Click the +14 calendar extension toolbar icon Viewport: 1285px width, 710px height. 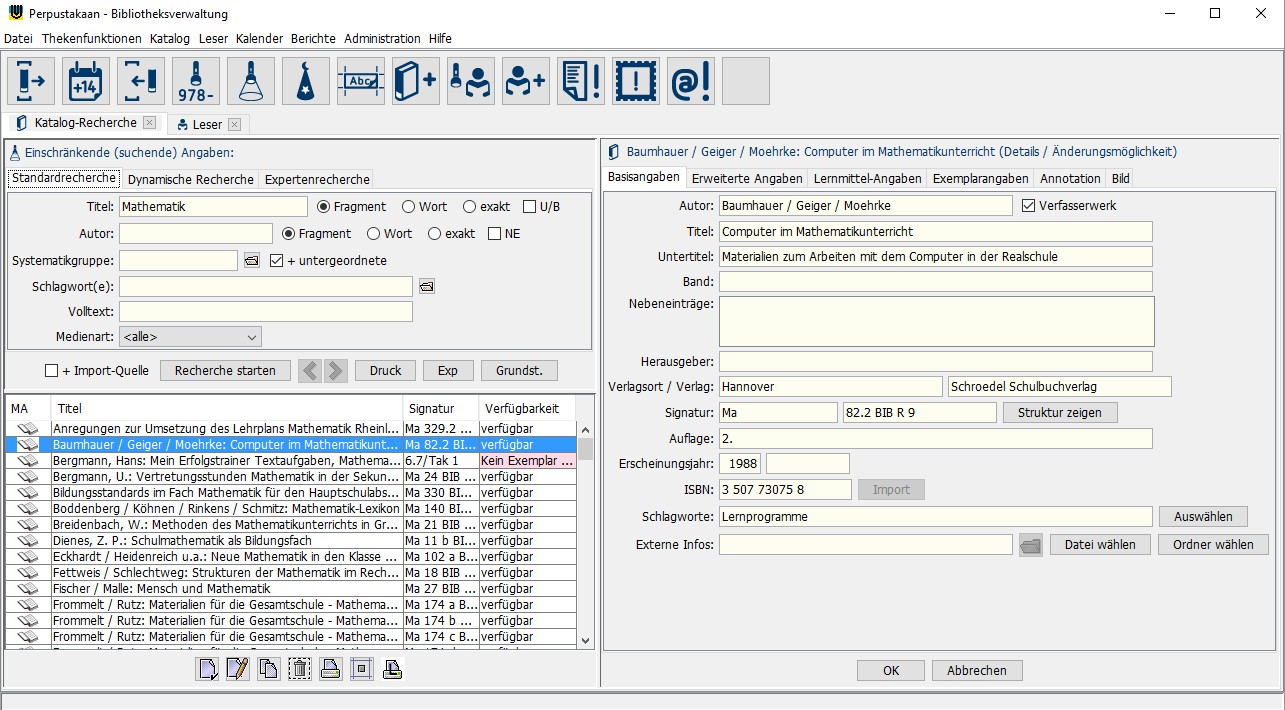click(x=86, y=81)
